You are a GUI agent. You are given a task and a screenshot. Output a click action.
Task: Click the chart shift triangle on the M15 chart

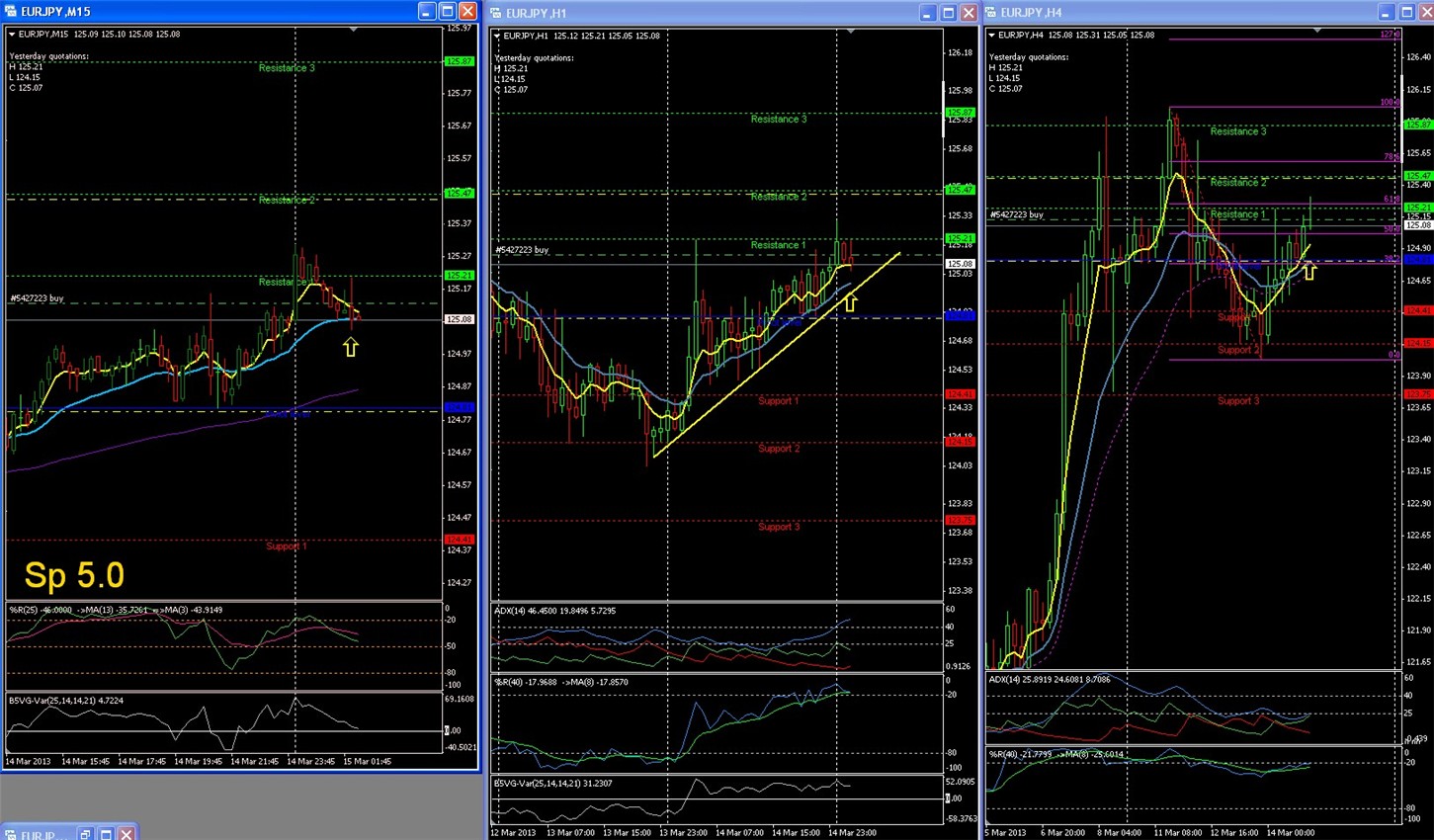(354, 30)
